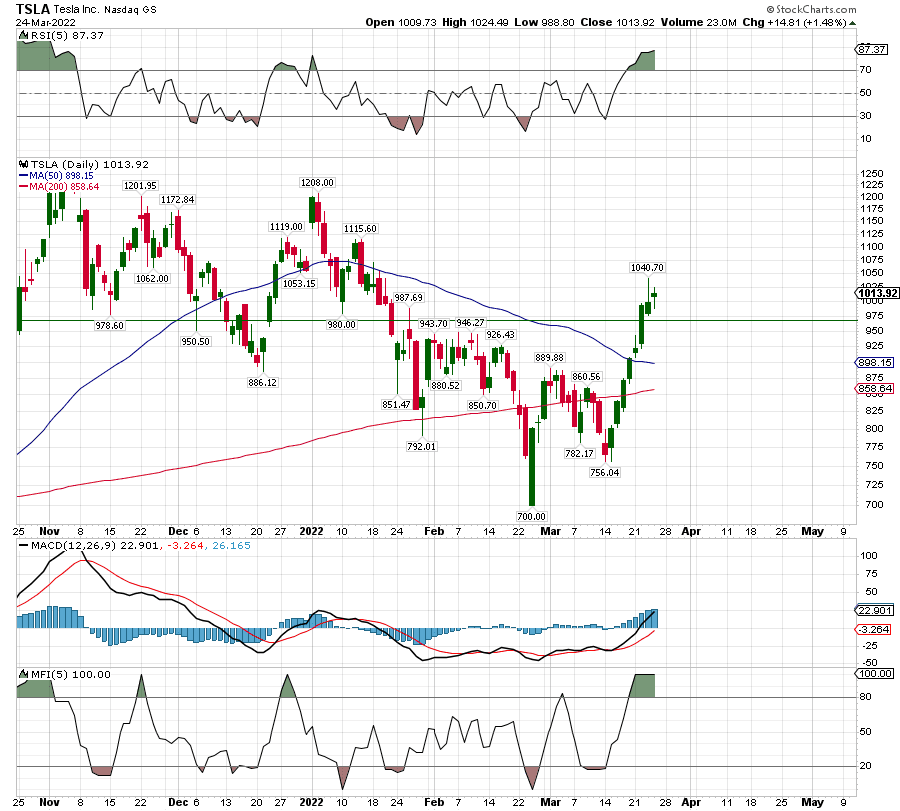Click the RSI(5) indicator legend label
Image resolution: width=900 pixels, height=811 pixels.
67,36
